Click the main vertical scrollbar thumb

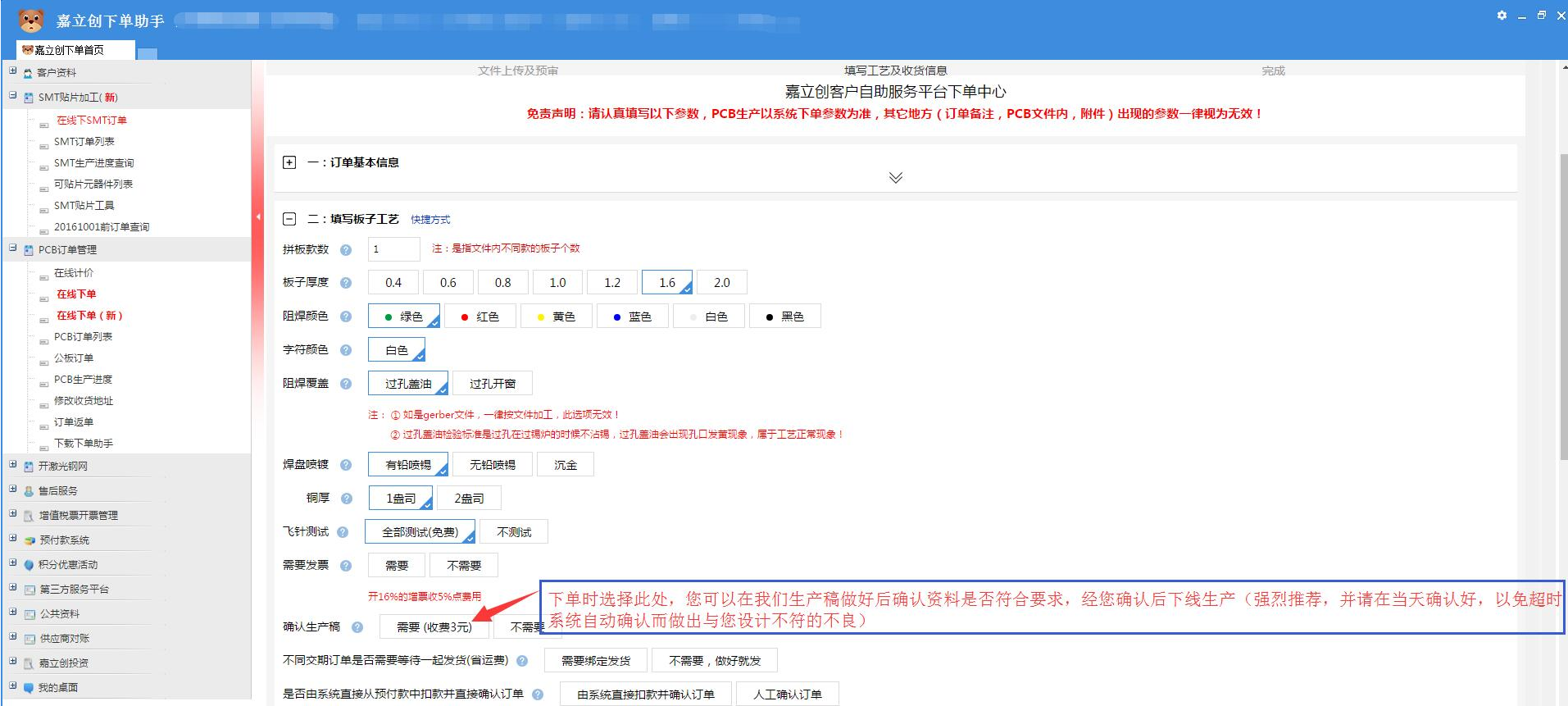(1563, 307)
